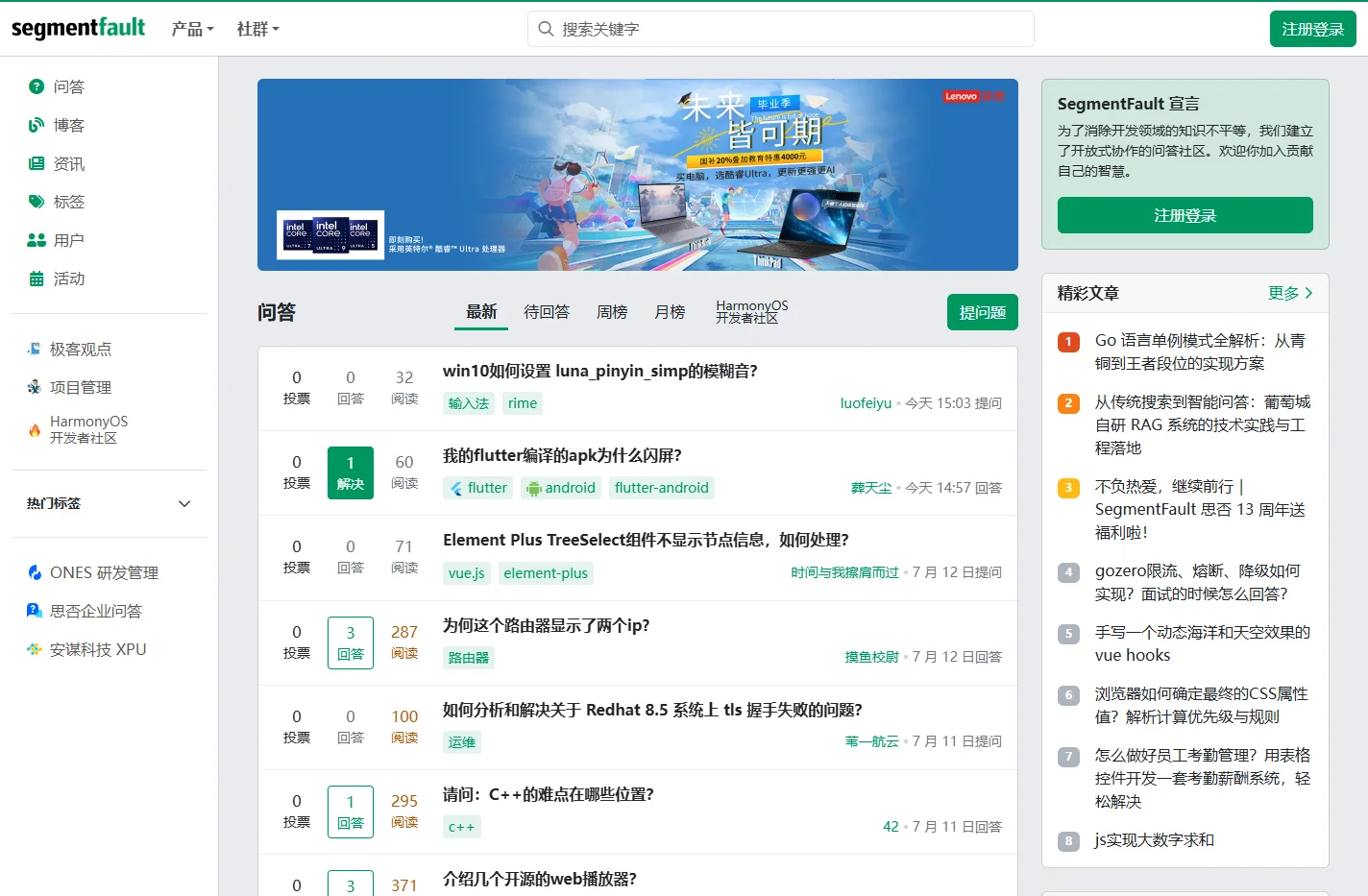The image size is (1368, 896).
Task: Click rank badge 2 in 精彩文章
Action: coord(1068,403)
